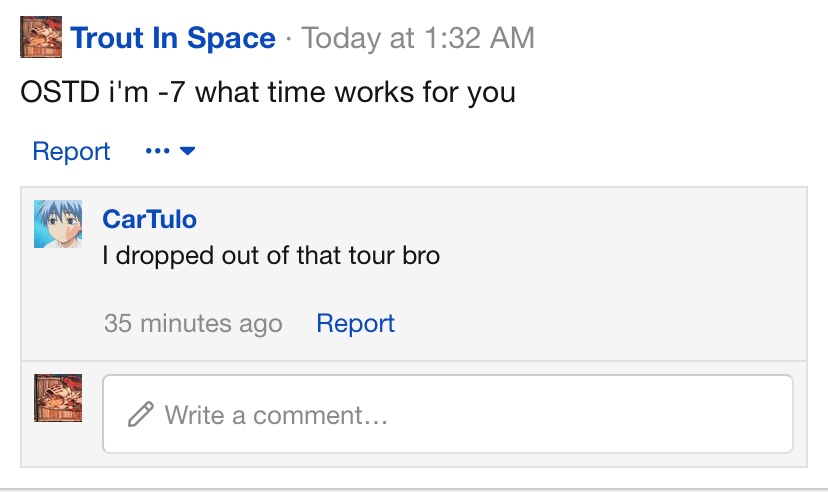
Task: Click Trout In Space's post avatar
Action: click(41, 38)
